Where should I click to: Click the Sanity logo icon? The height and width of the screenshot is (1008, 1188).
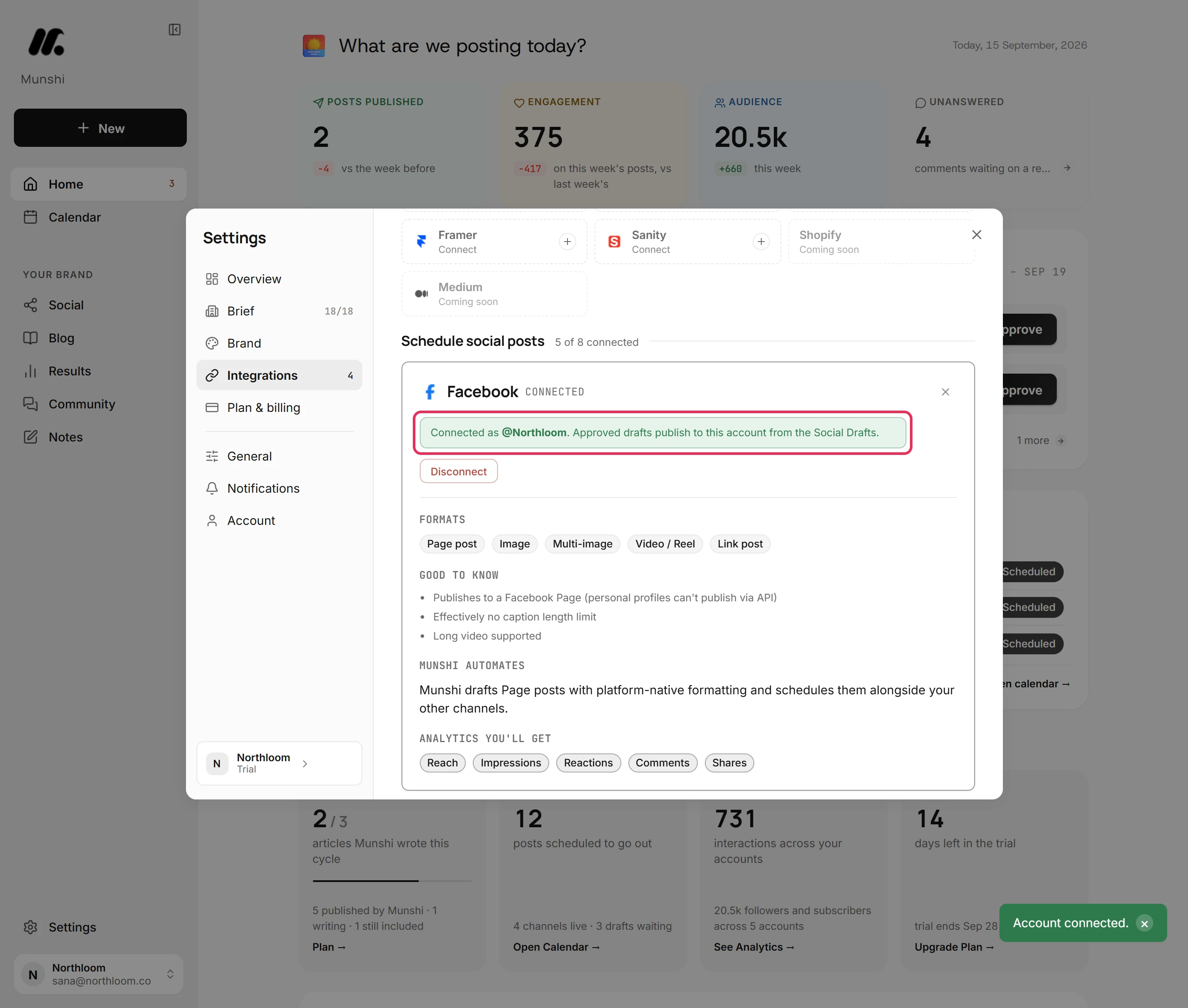pyautogui.click(x=615, y=242)
